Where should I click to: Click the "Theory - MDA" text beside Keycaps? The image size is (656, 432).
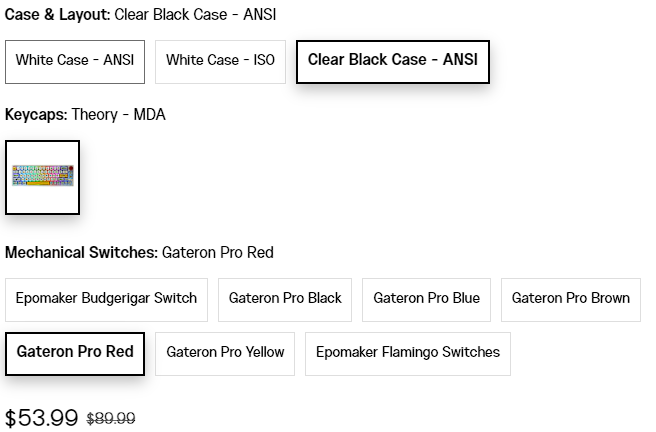[x=118, y=115]
